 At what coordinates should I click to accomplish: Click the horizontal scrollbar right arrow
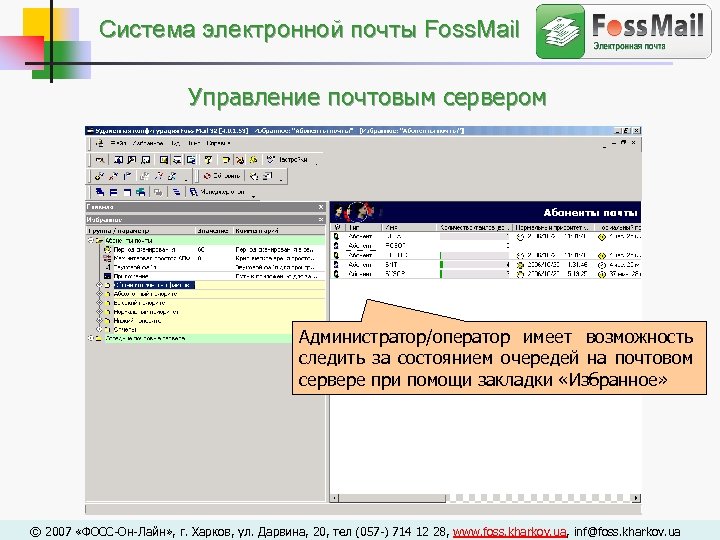(x=636, y=498)
